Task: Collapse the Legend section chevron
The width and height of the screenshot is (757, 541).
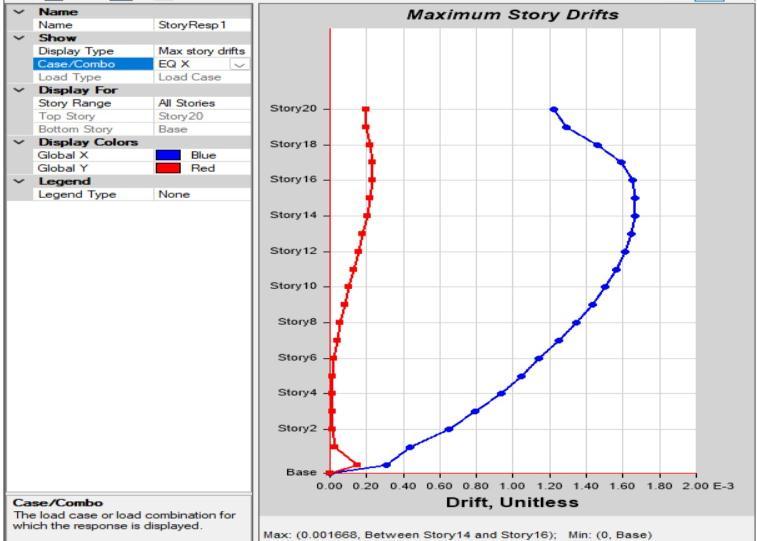Action: coord(19,181)
